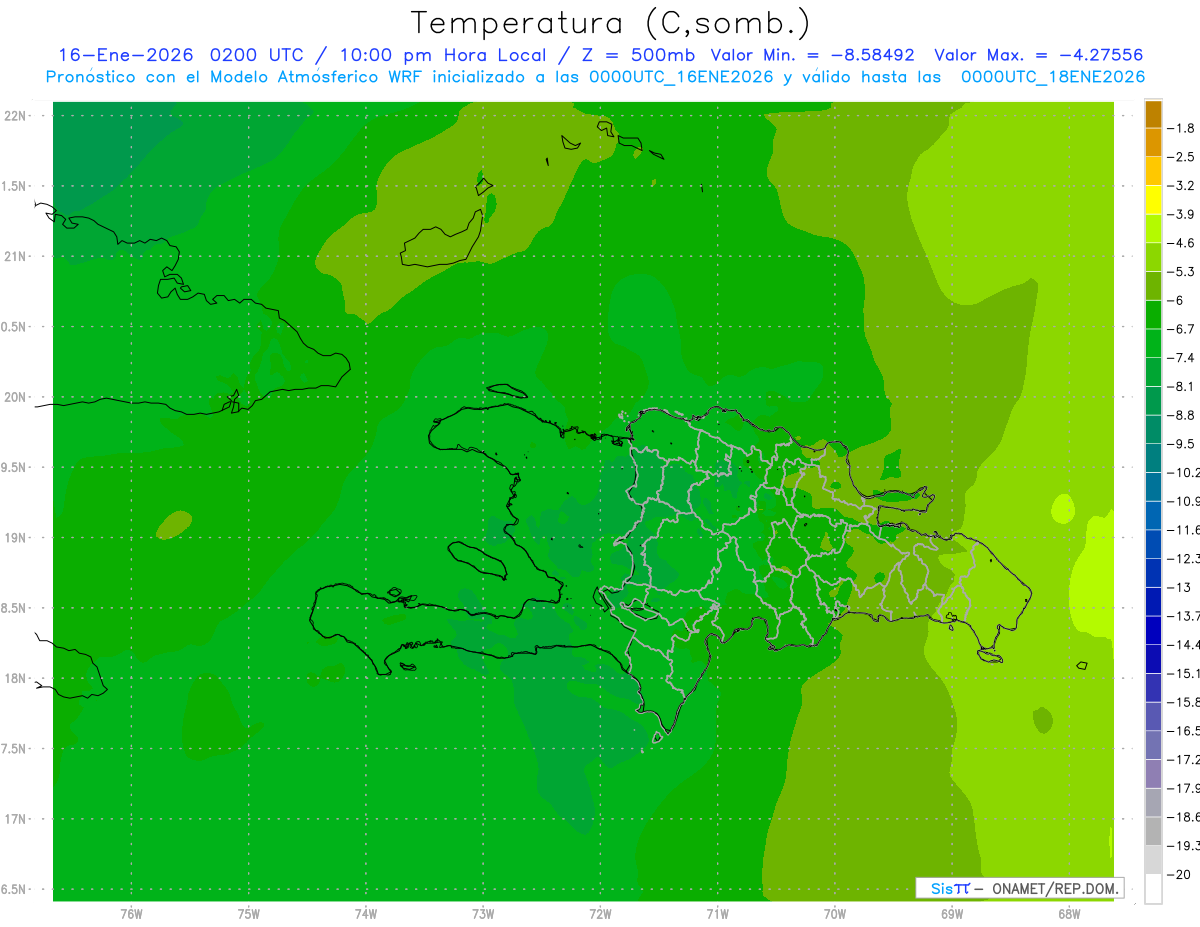This screenshot has height=927, width=1200.
Task: Click the white bottom swatch below -20
Action: [x=1153, y=889]
